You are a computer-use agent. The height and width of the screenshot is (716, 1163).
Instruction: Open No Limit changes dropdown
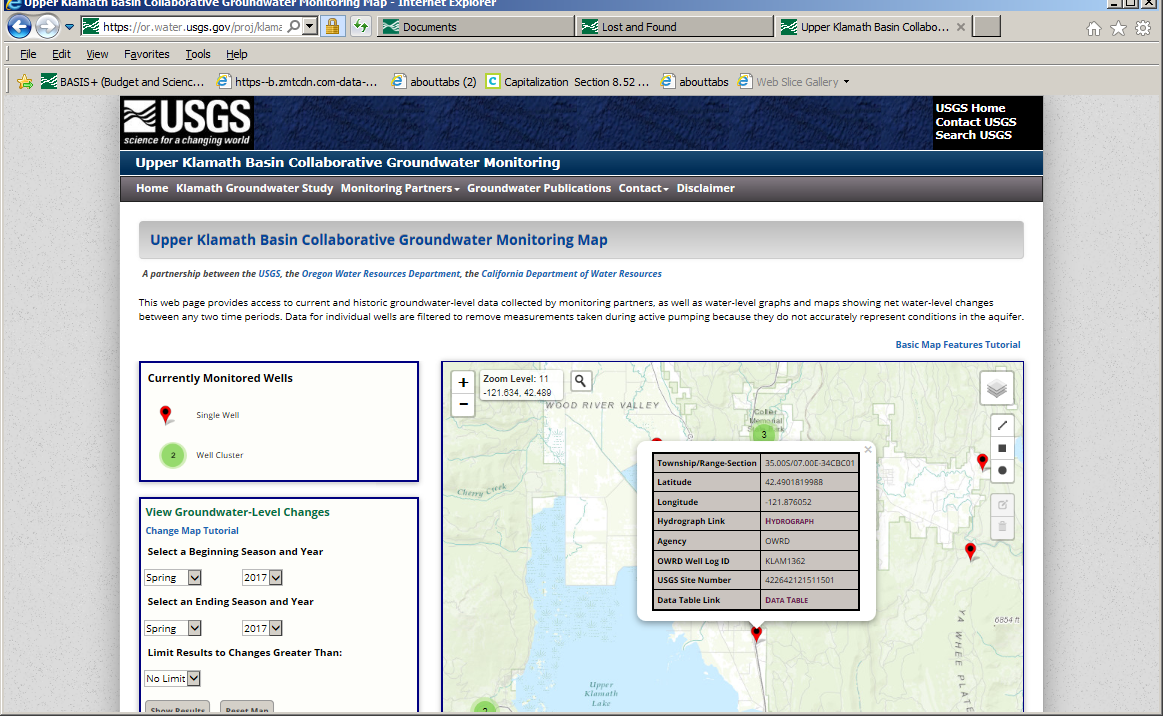tap(172, 678)
